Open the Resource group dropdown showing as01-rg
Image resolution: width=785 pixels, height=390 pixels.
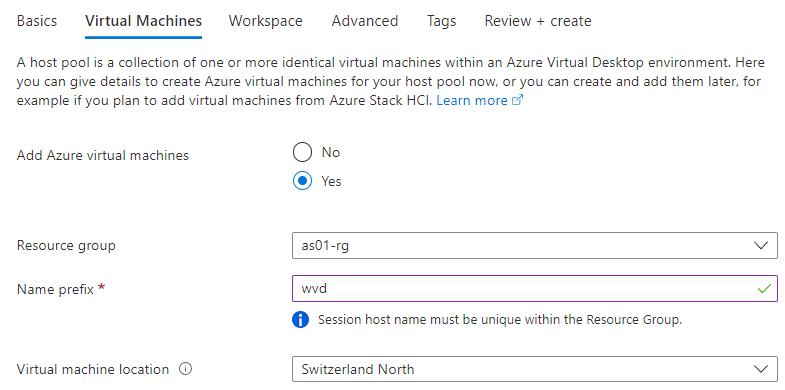click(535, 245)
